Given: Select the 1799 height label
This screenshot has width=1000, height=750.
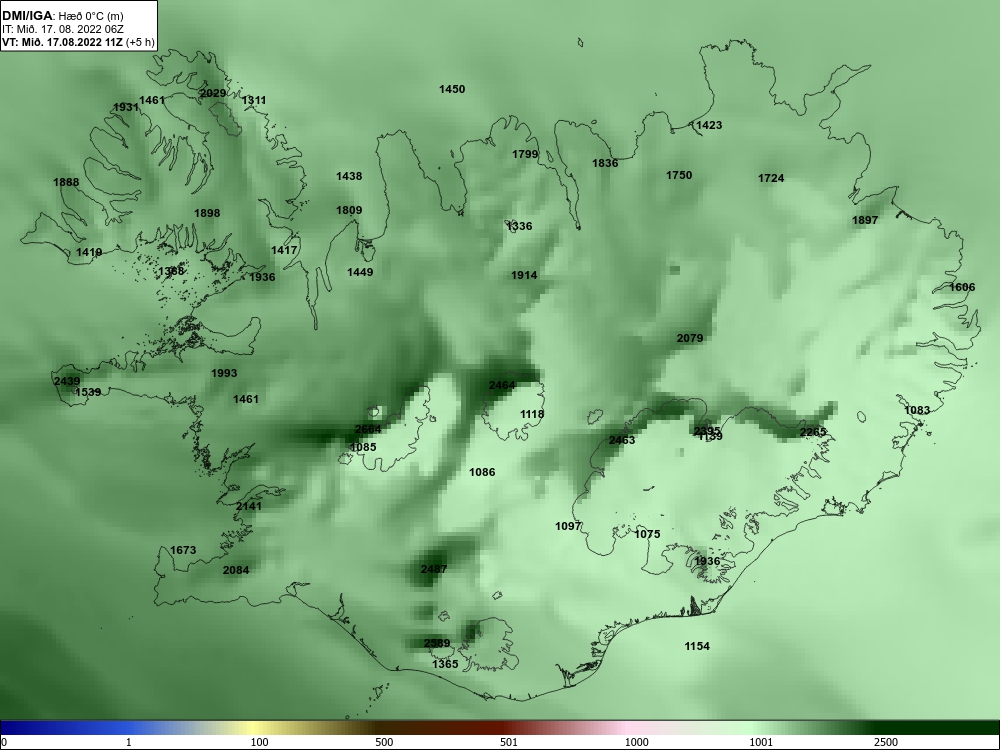Looking at the screenshot, I should click(x=526, y=154).
